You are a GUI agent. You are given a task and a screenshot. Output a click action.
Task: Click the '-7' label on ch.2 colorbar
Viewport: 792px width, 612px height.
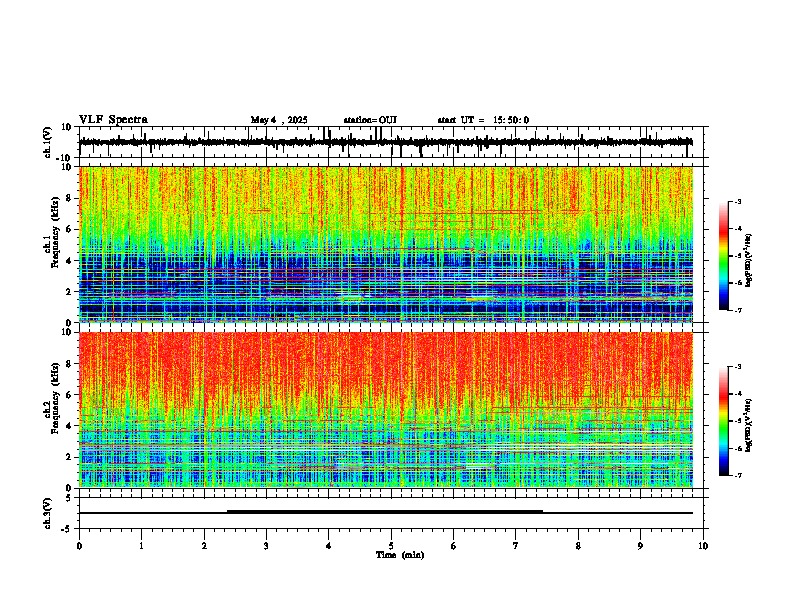pos(737,475)
